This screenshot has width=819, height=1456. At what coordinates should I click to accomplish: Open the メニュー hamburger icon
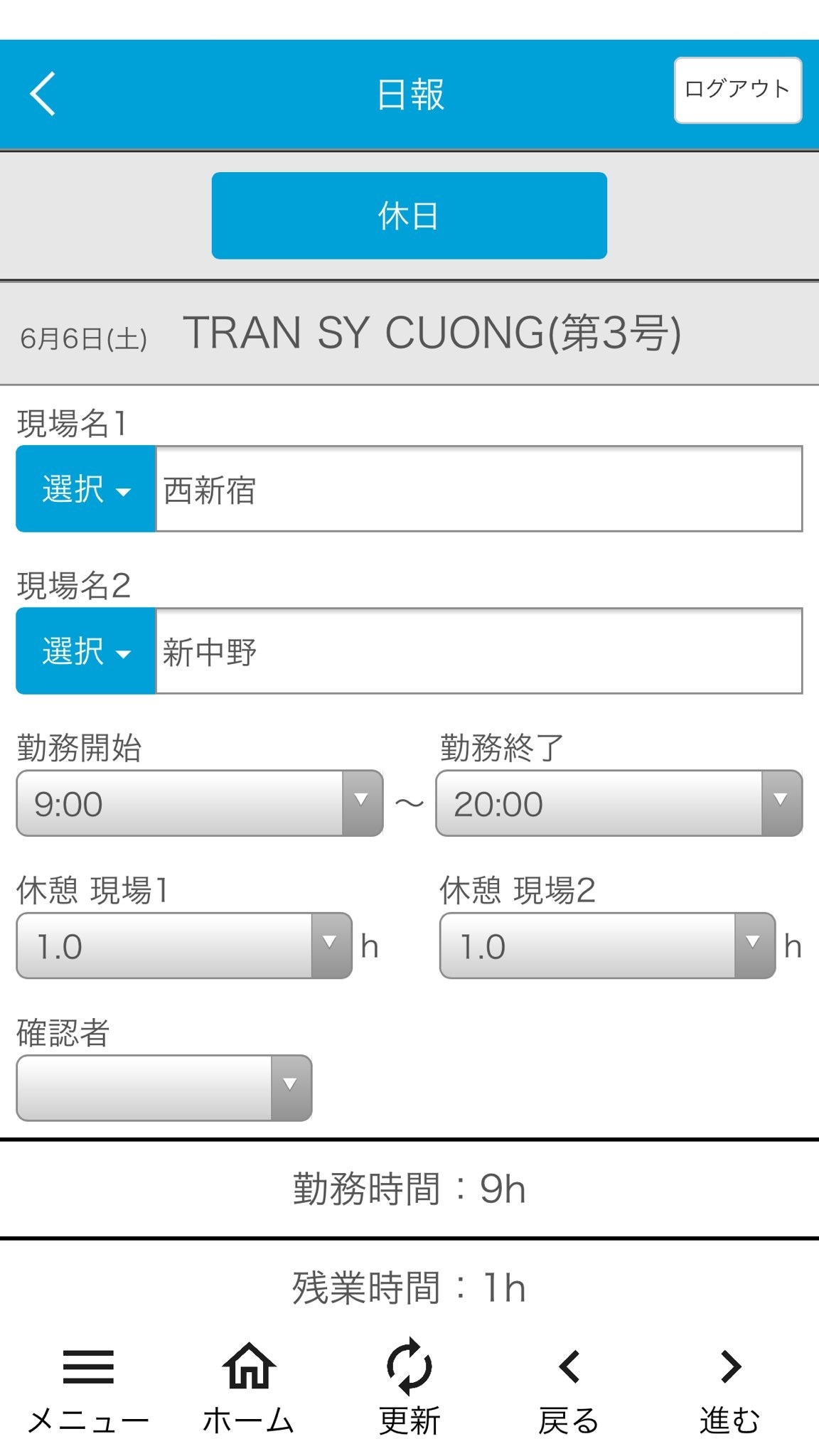(x=88, y=1366)
